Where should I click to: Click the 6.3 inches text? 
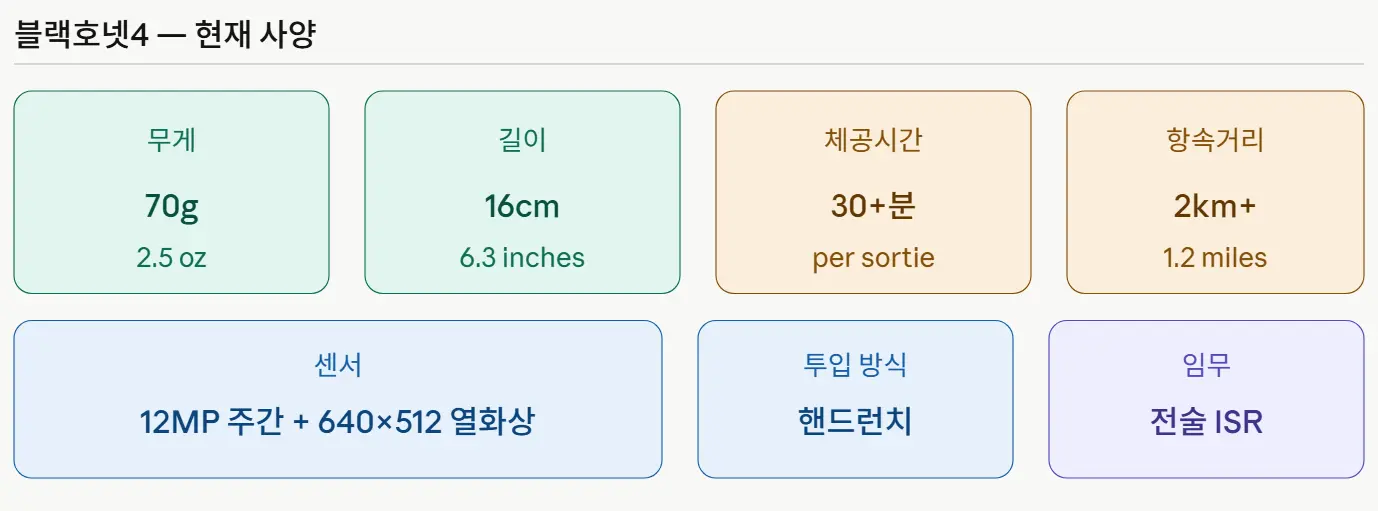[x=522, y=258]
